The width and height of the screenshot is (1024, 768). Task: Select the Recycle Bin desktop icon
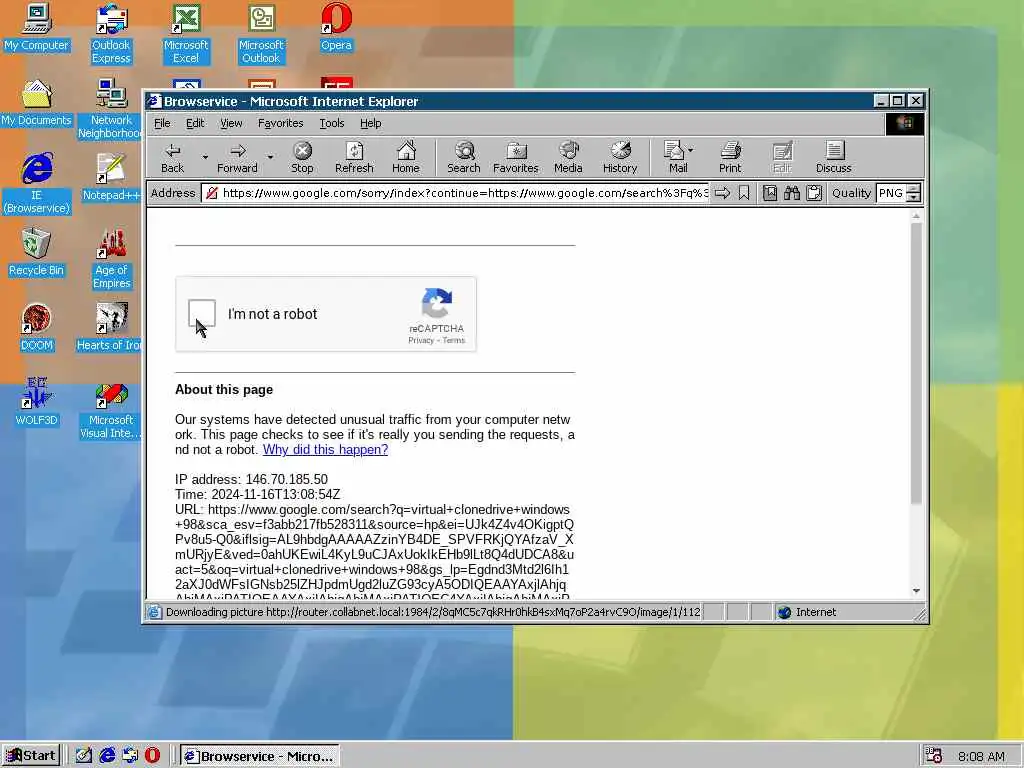click(36, 253)
